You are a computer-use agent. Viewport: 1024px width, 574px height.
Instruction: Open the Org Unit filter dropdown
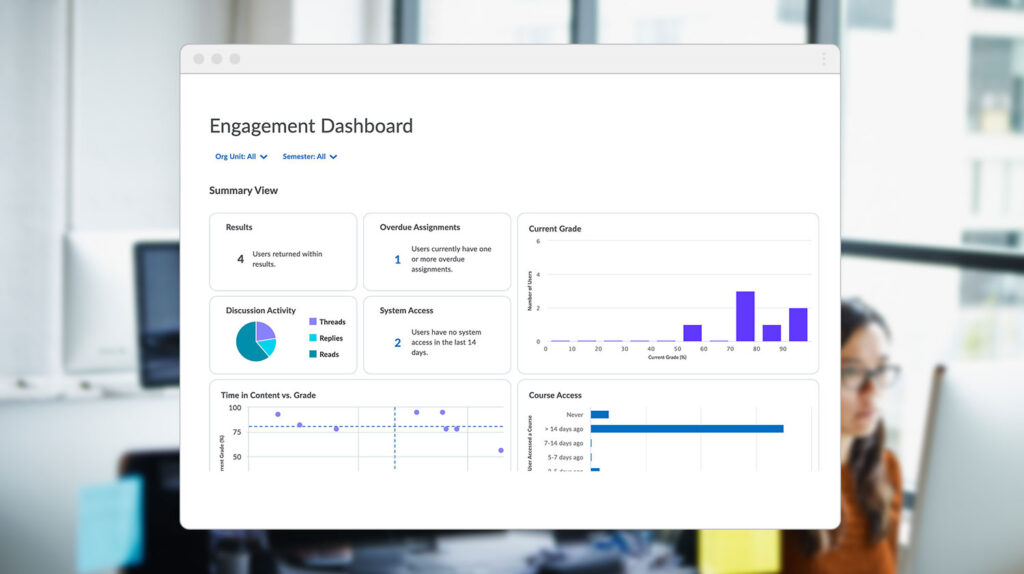pyautogui.click(x=241, y=157)
